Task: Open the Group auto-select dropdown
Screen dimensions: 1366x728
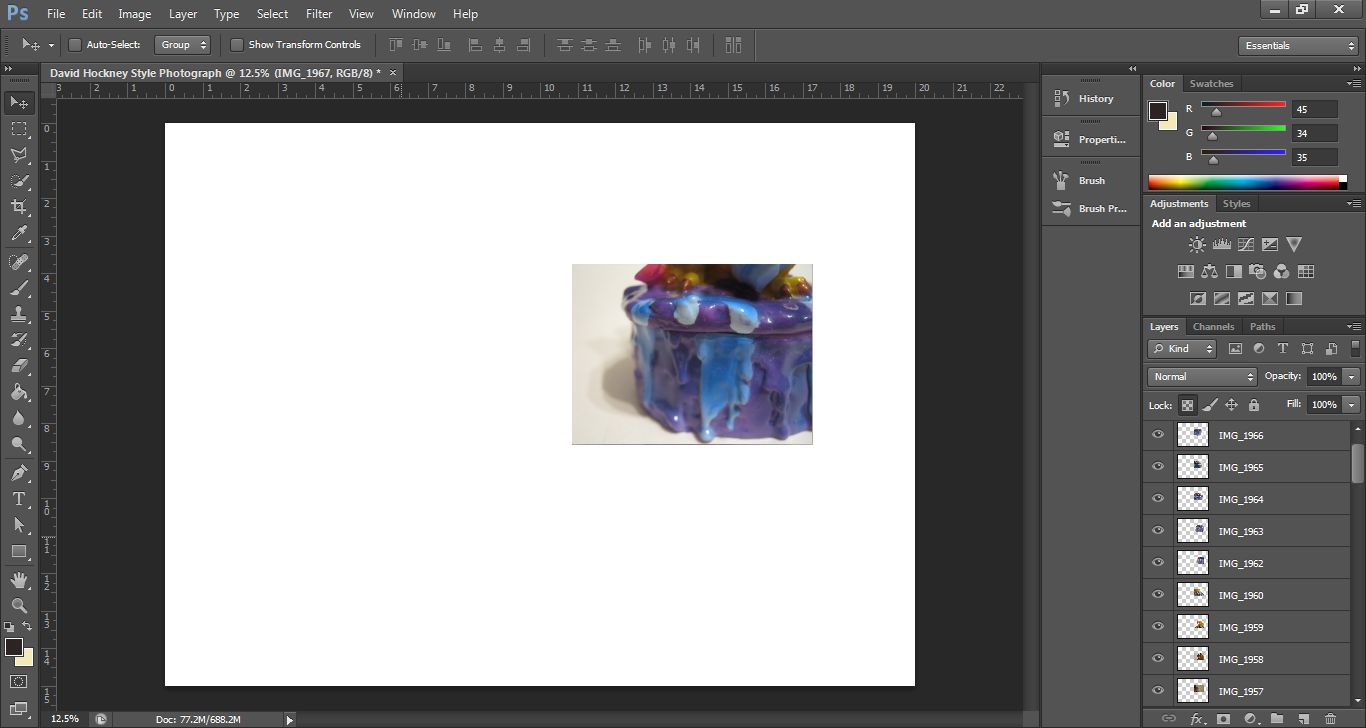Action: point(183,45)
